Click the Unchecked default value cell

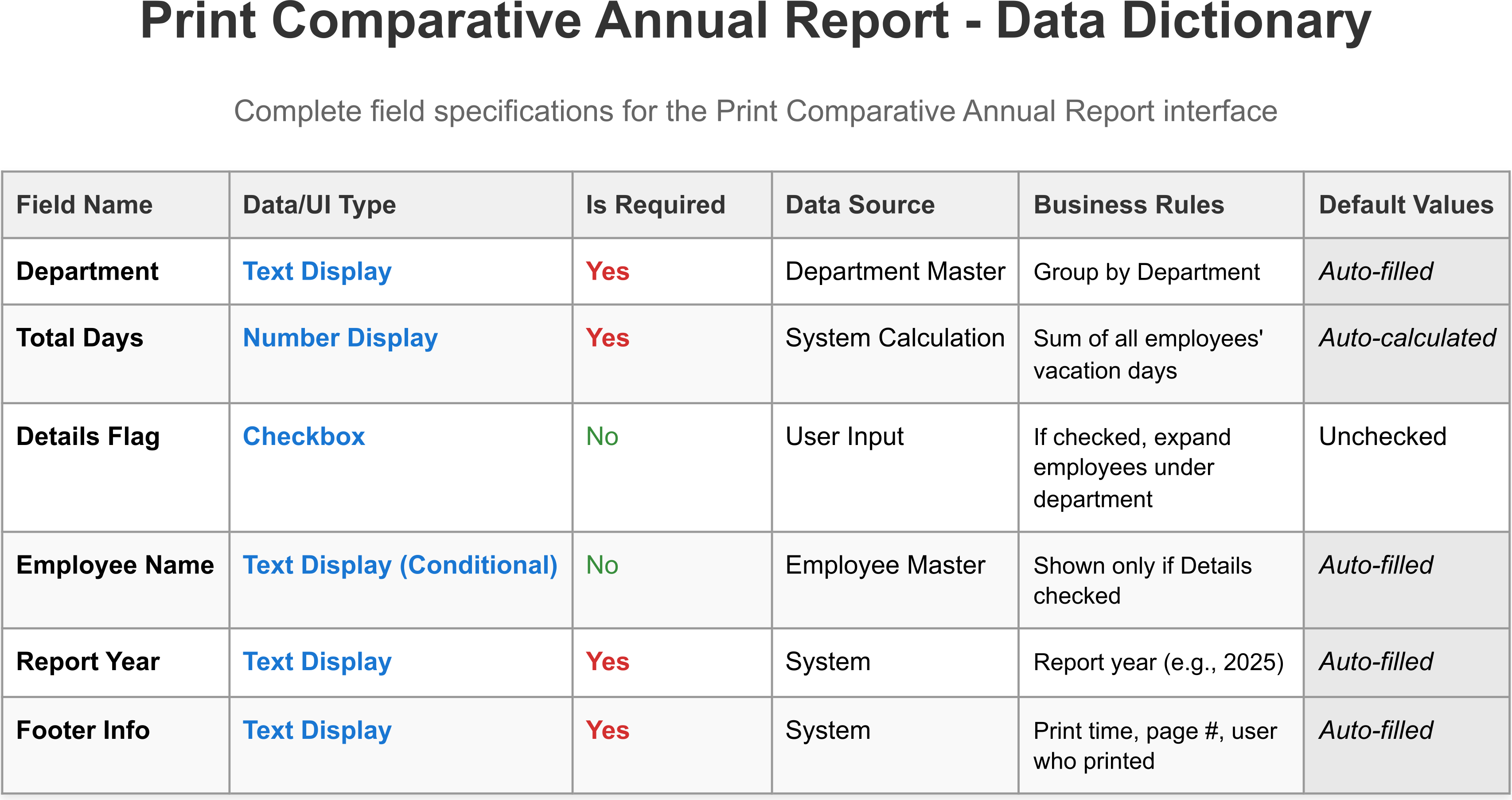[x=1382, y=437]
